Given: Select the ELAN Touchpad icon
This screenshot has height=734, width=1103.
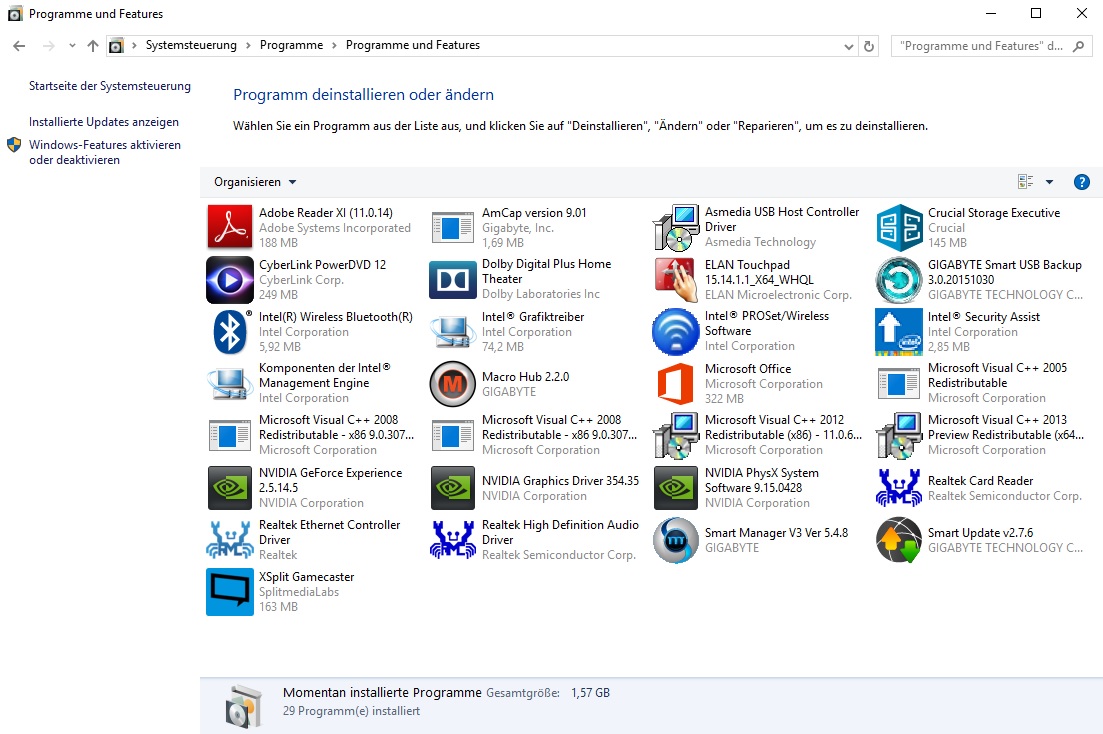Looking at the screenshot, I should [x=676, y=279].
